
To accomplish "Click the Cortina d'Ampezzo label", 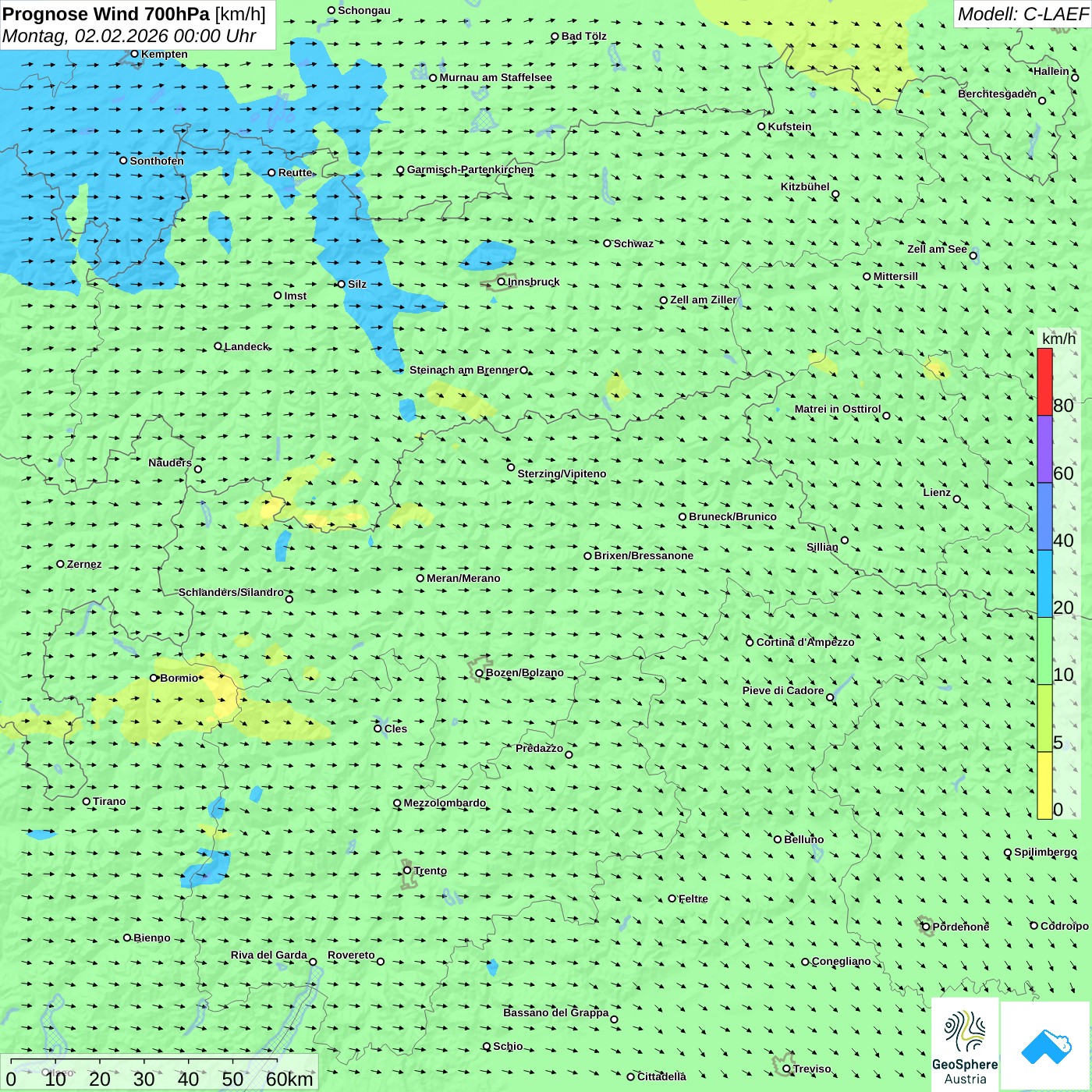I will tap(806, 642).
